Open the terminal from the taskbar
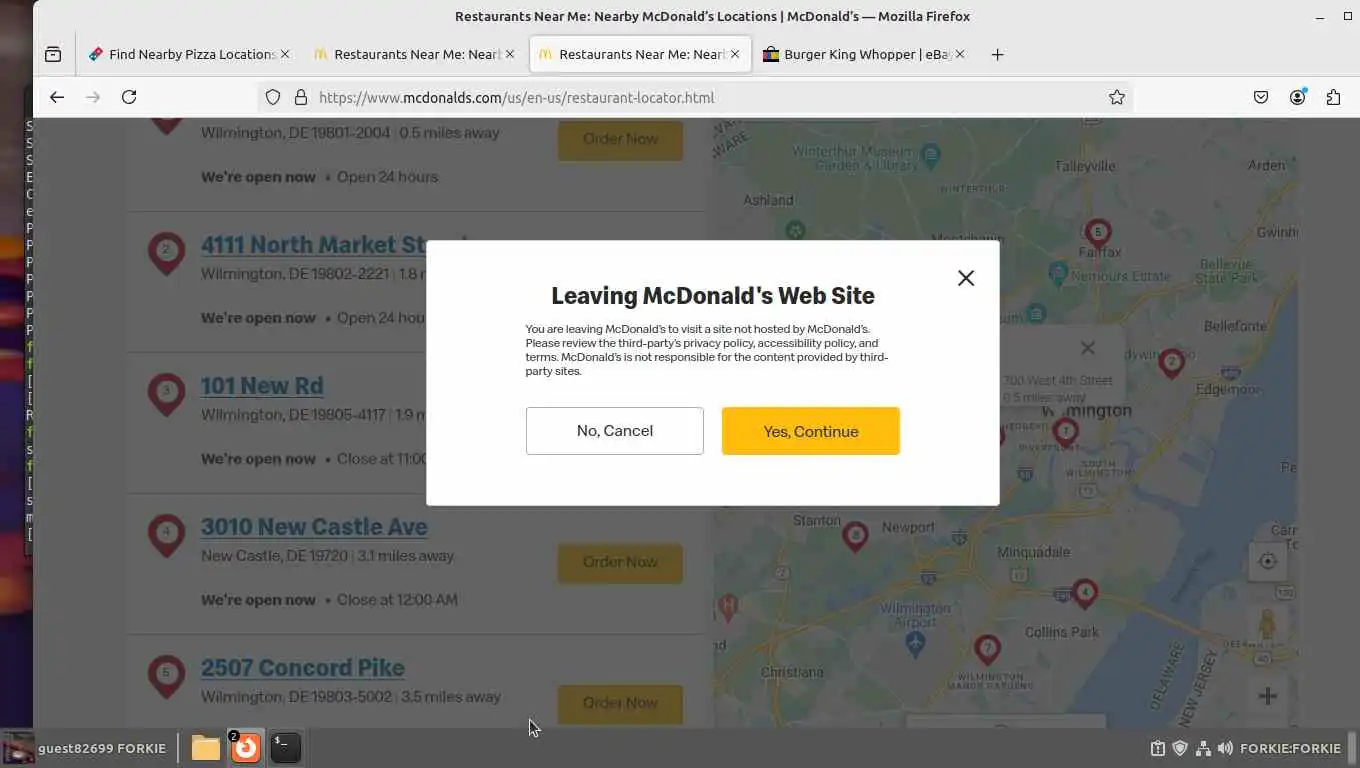The height and width of the screenshot is (768, 1360). pyautogui.click(x=285, y=747)
